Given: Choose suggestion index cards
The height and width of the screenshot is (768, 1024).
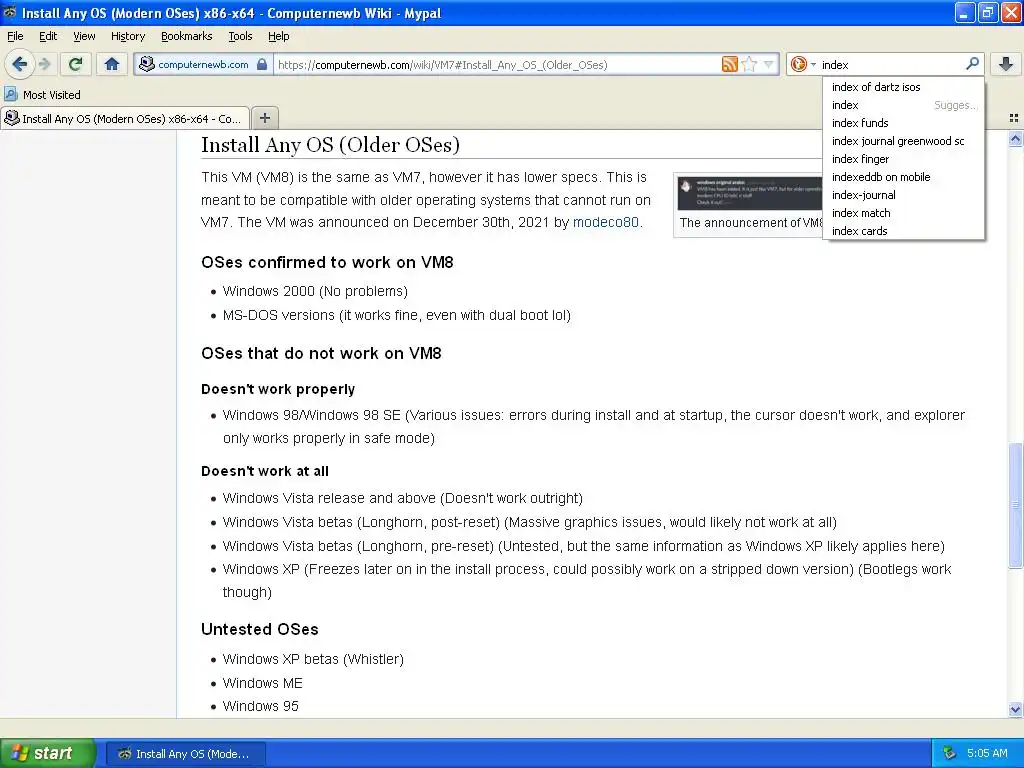Looking at the screenshot, I should point(904,231).
